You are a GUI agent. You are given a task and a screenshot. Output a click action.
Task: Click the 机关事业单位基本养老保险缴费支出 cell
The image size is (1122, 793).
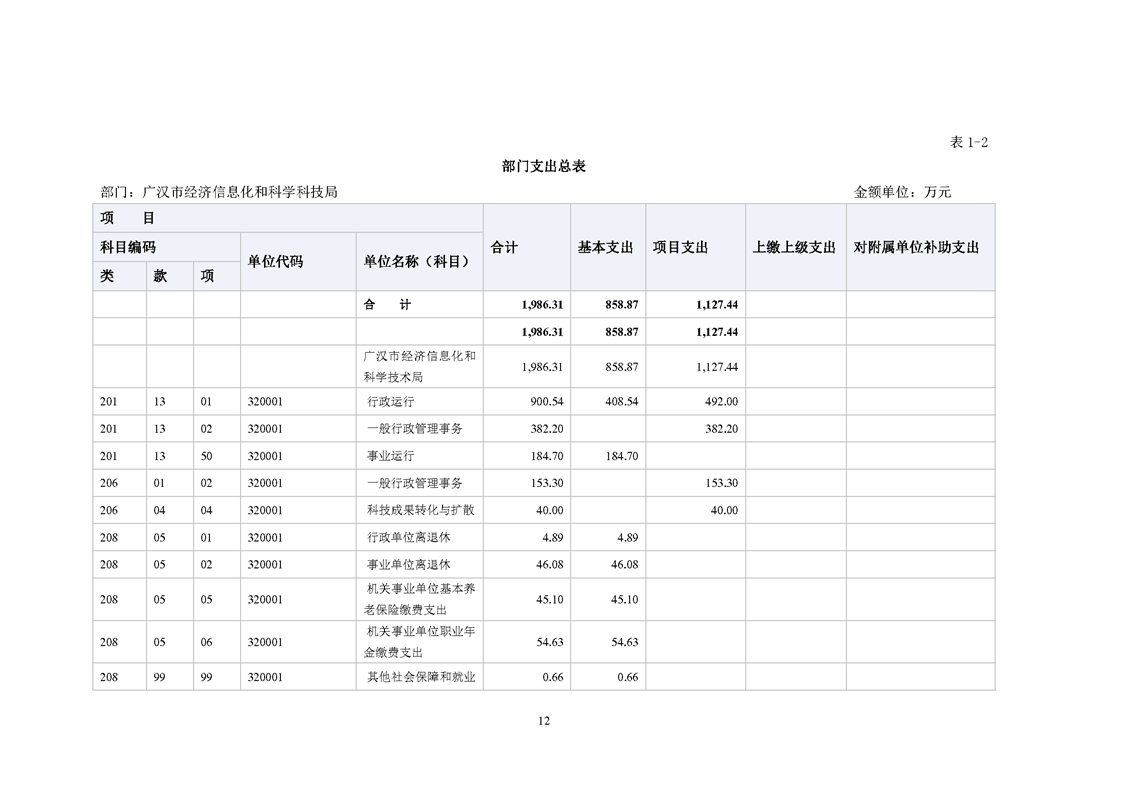coord(419,599)
